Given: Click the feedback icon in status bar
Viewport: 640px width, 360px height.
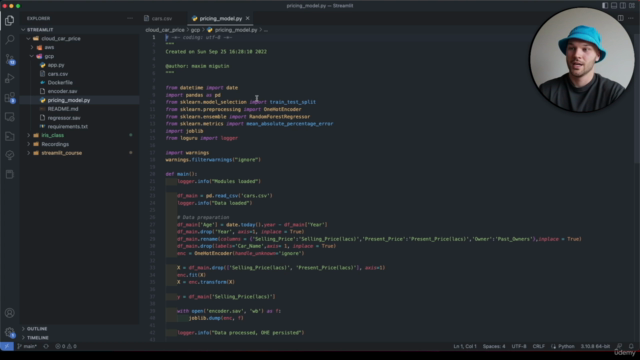Looking at the screenshot, I should [x=619, y=346].
